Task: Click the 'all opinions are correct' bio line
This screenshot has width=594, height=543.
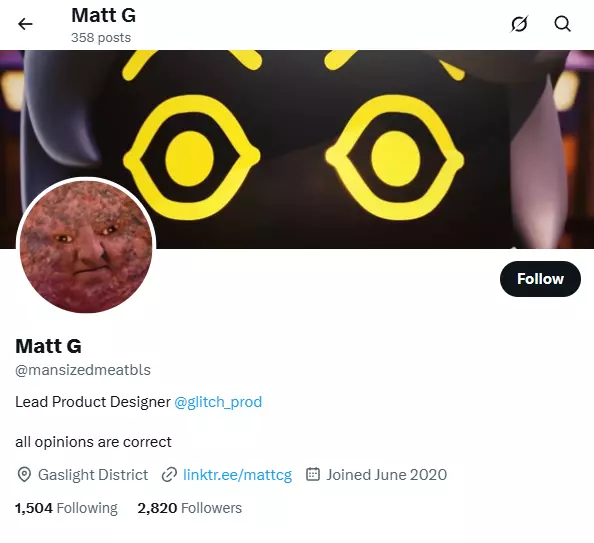Action: click(x=93, y=442)
